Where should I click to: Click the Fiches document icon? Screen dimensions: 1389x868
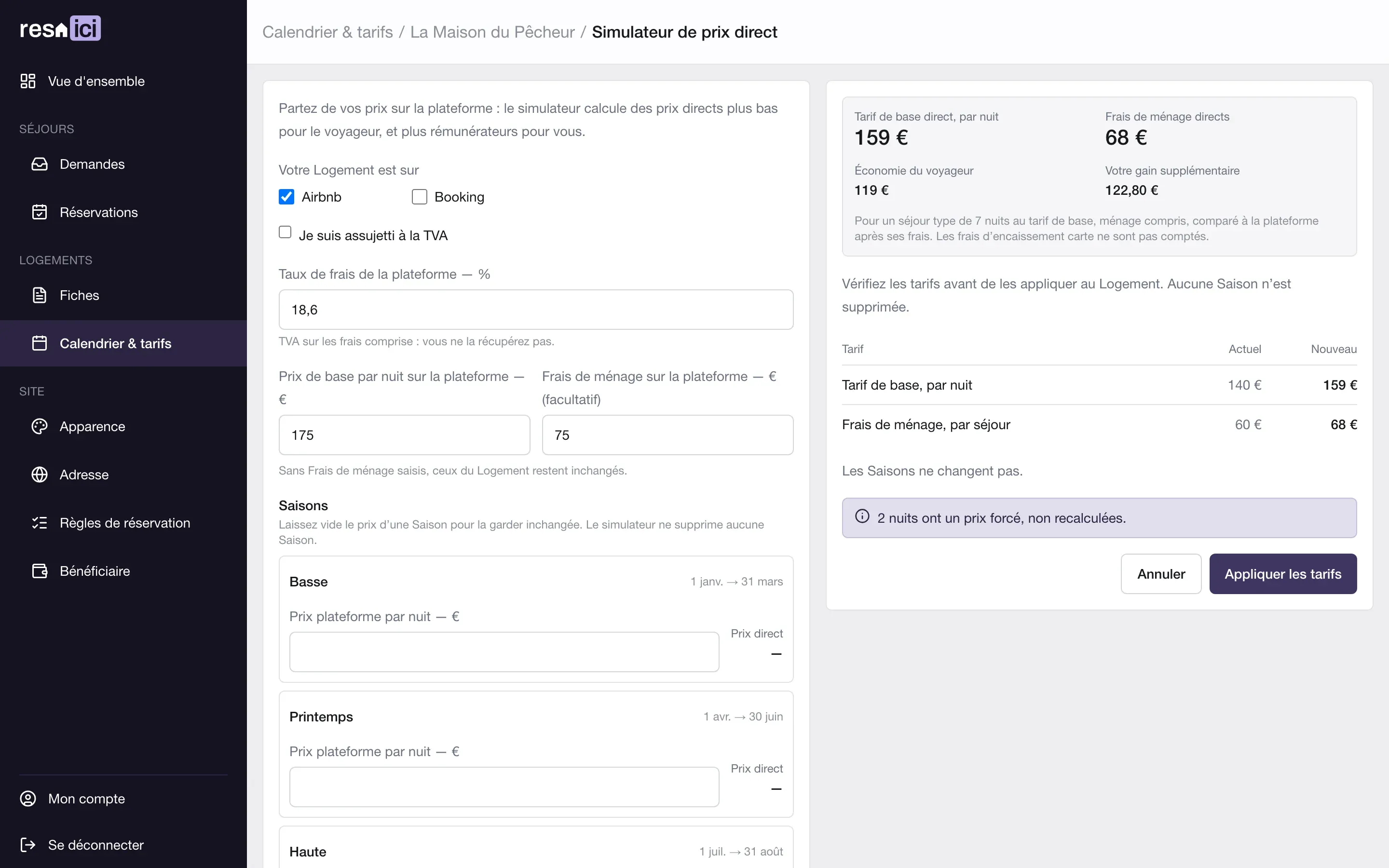pos(40,295)
